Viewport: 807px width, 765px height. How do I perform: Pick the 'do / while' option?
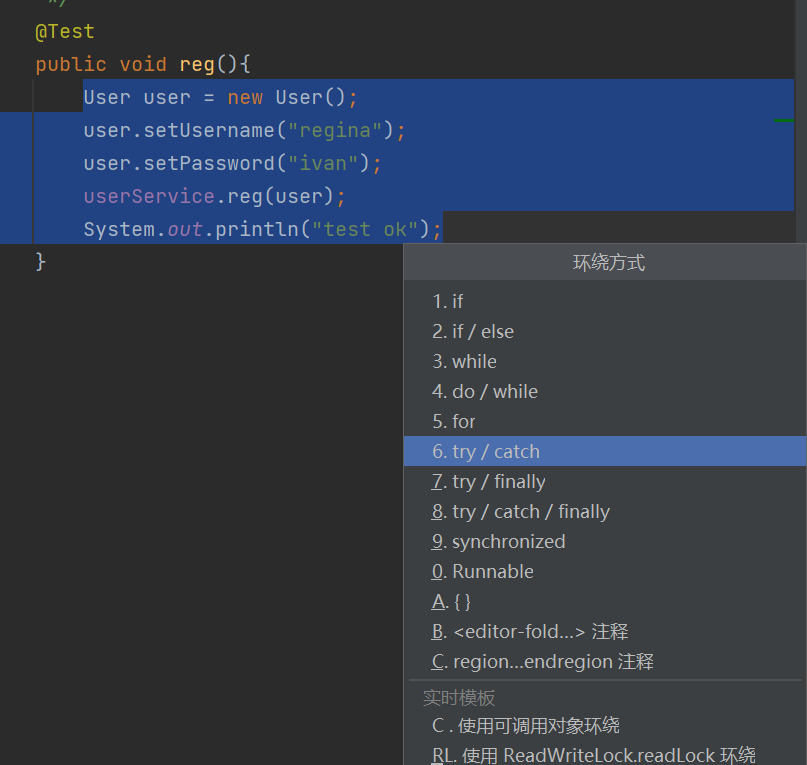pos(485,391)
